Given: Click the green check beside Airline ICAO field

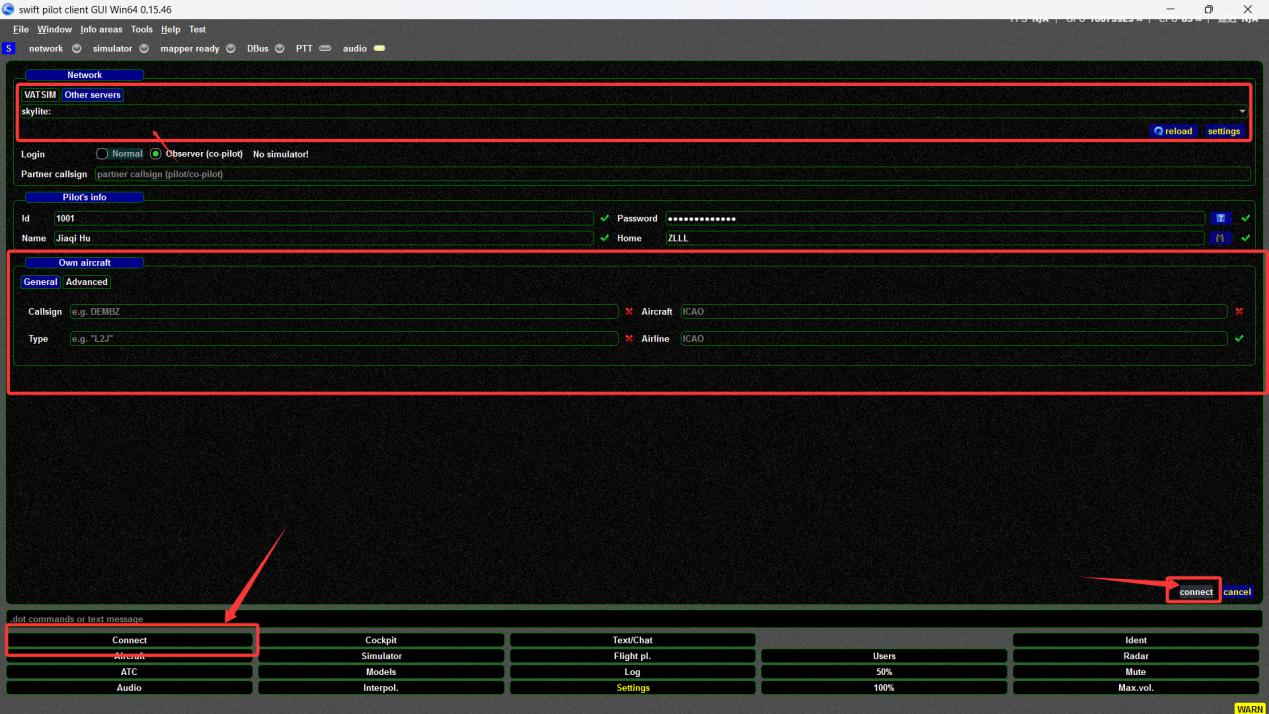Looking at the screenshot, I should click(1239, 338).
